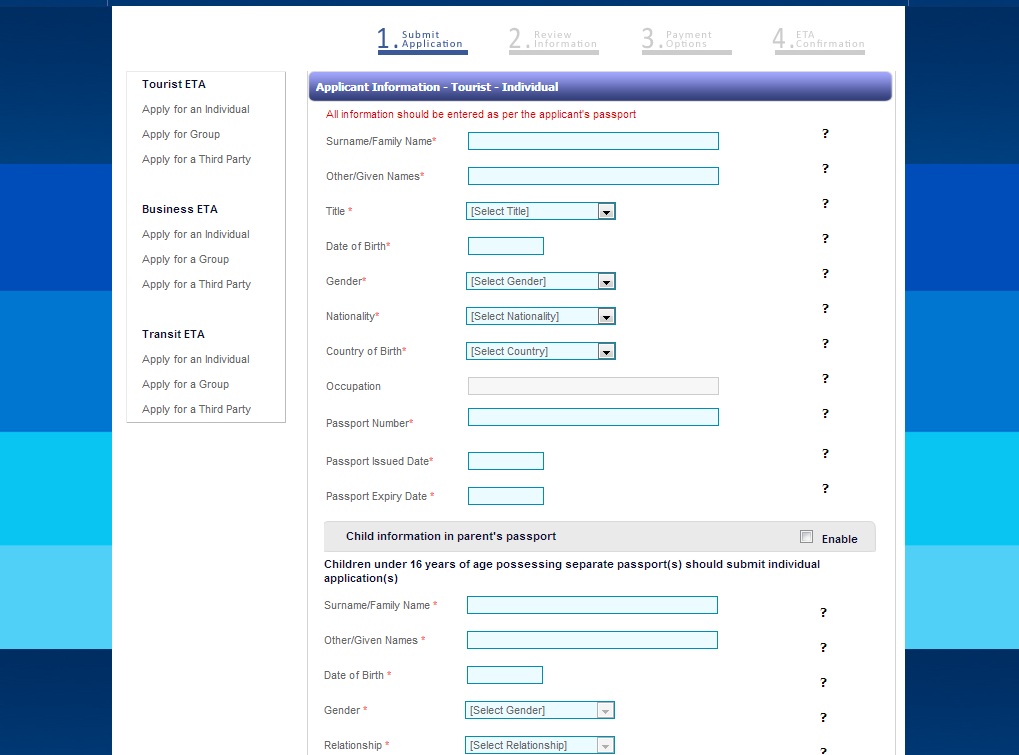1019x755 pixels.
Task: Open Transit ETA Apply for an Individual
Action: [x=196, y=359]
